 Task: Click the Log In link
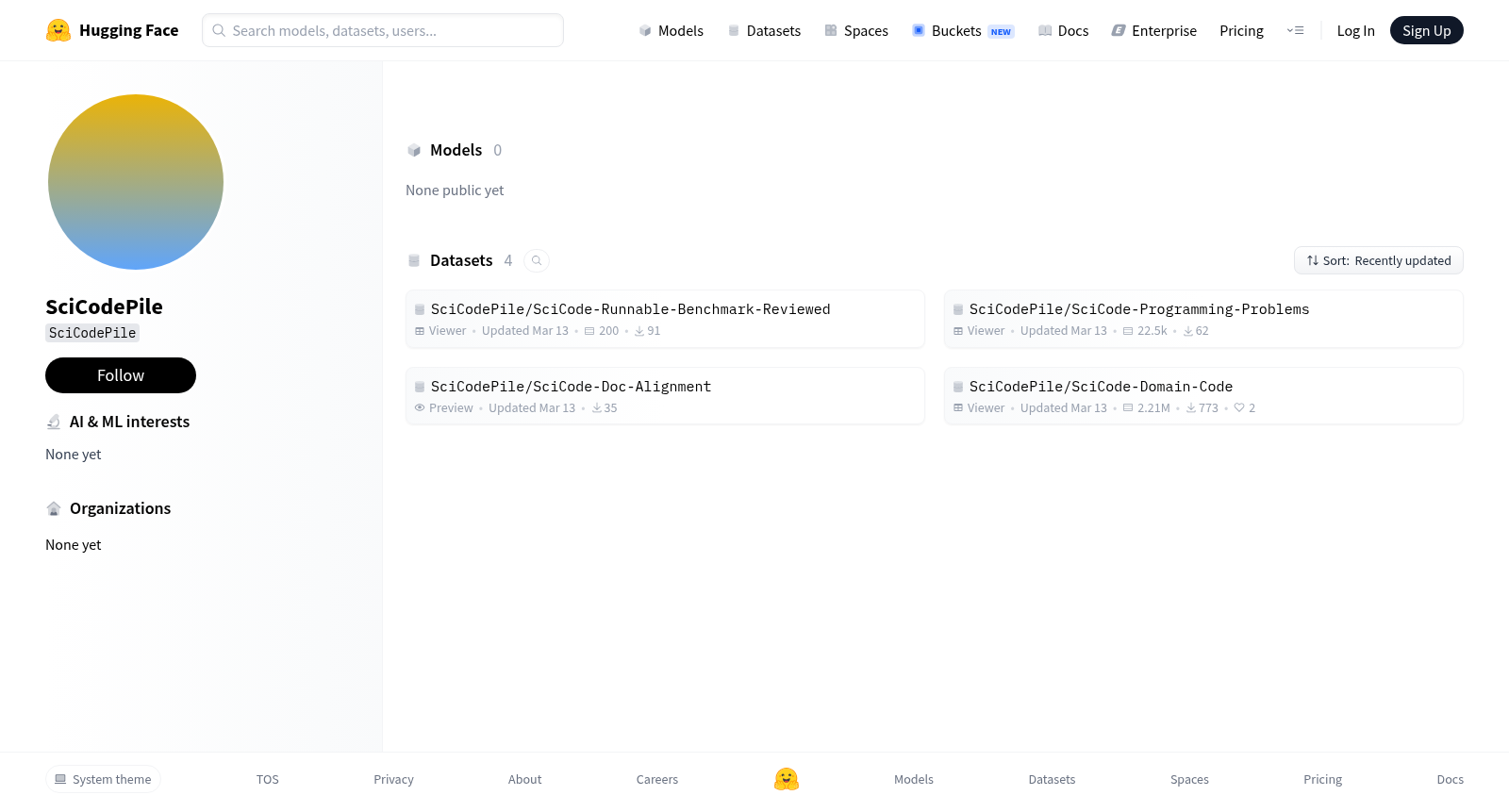pyautogui.click(x=1355, y=30)
